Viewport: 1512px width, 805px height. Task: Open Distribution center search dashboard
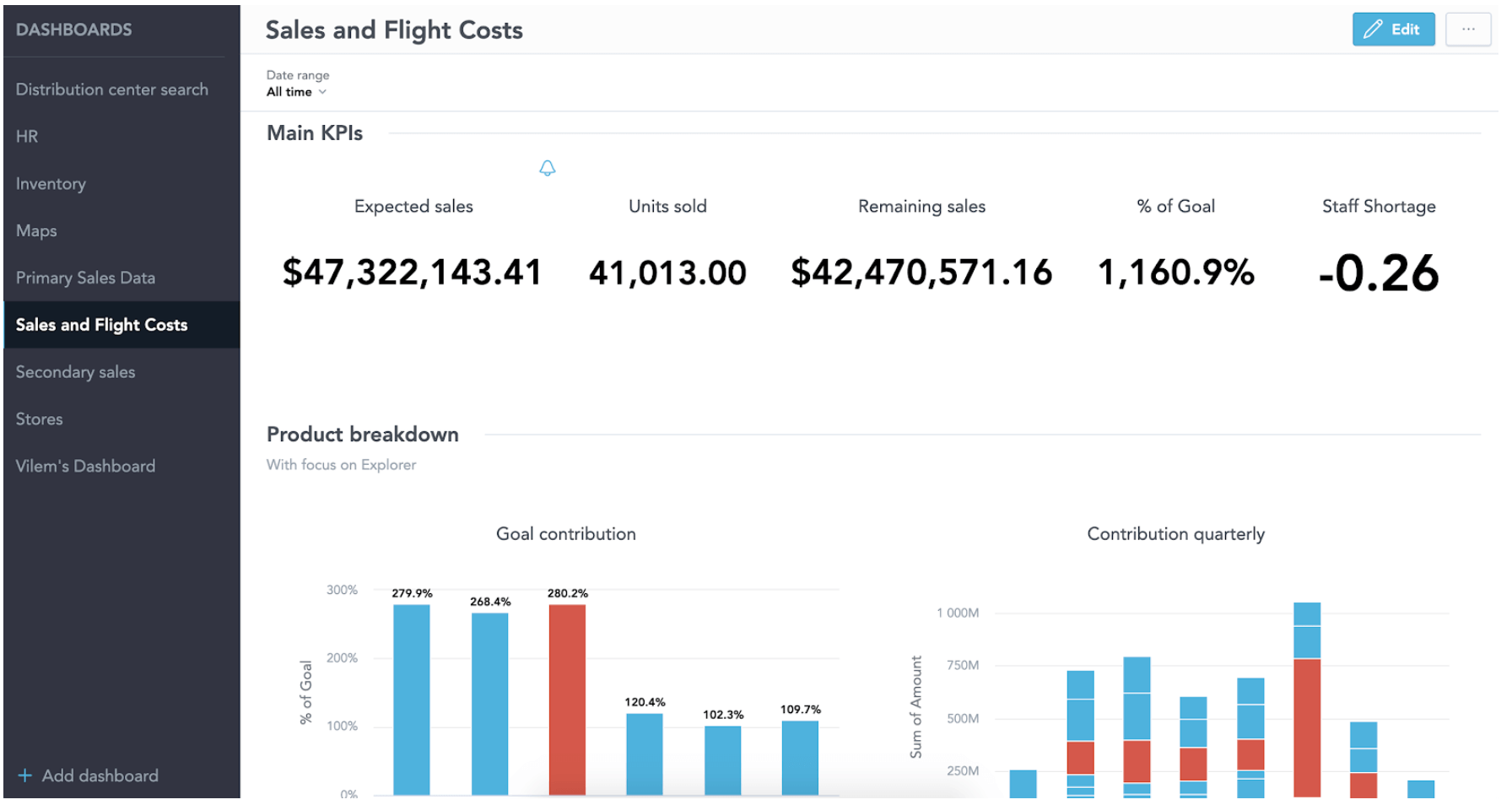[111, 89]
